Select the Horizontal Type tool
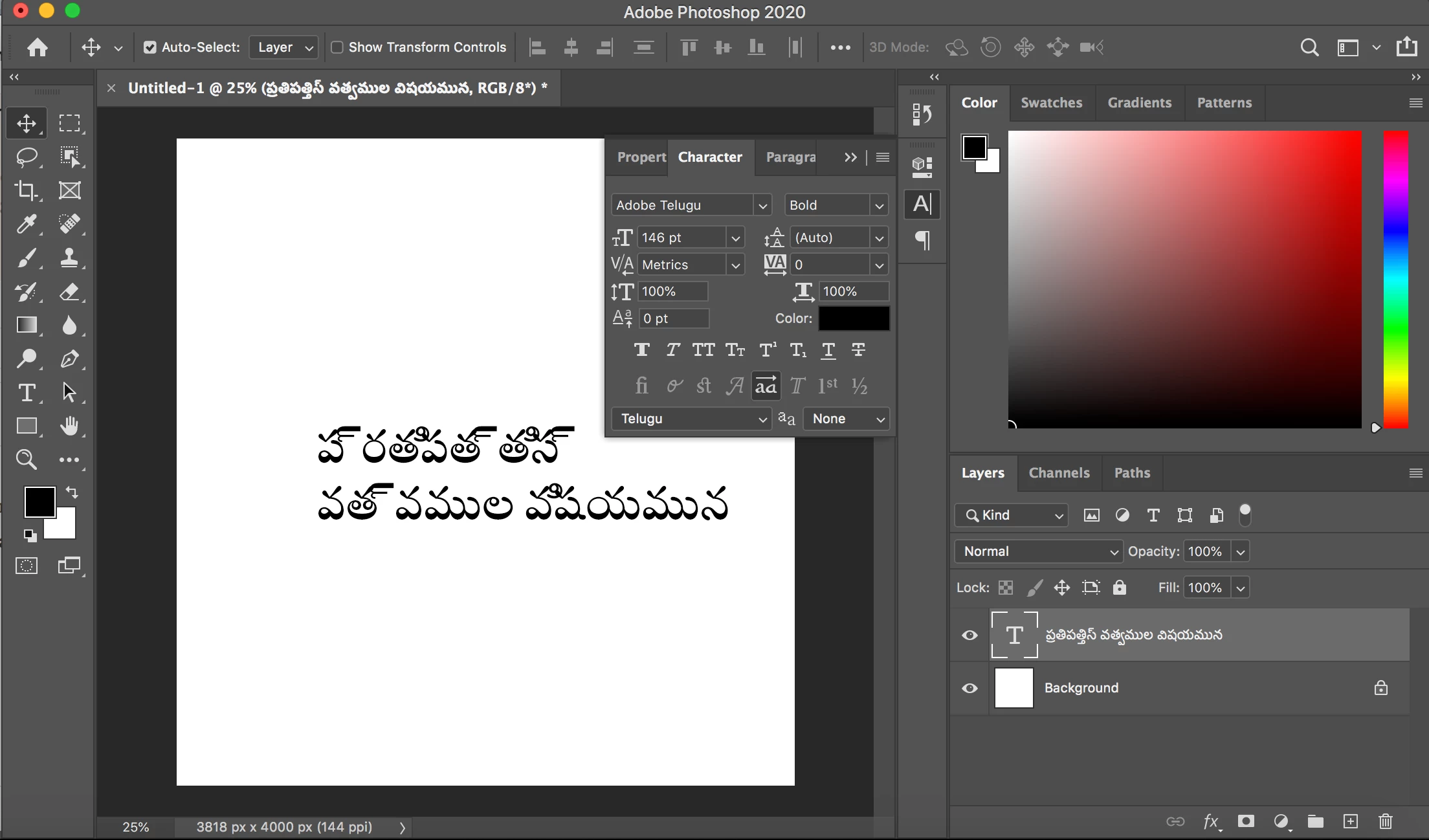Viewport: 1429px width, 840px height. coord(27,392)
